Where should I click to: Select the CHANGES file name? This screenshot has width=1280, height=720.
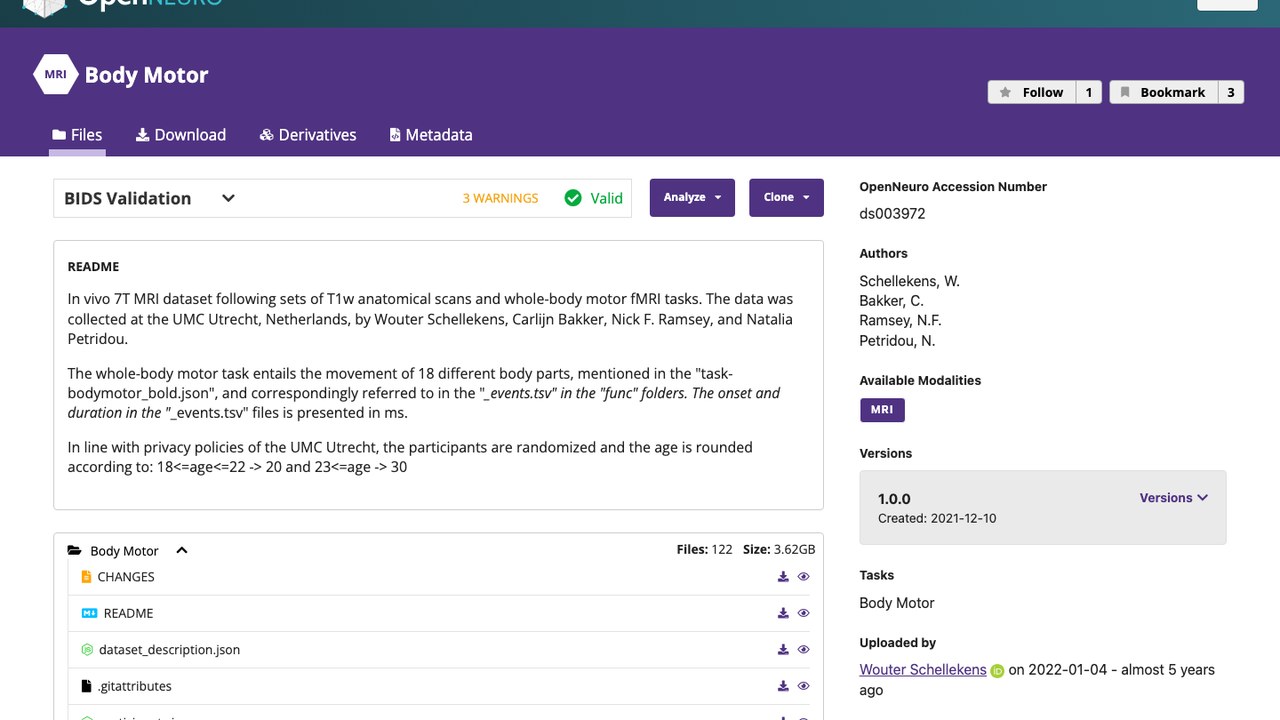[x=126, y=577]
